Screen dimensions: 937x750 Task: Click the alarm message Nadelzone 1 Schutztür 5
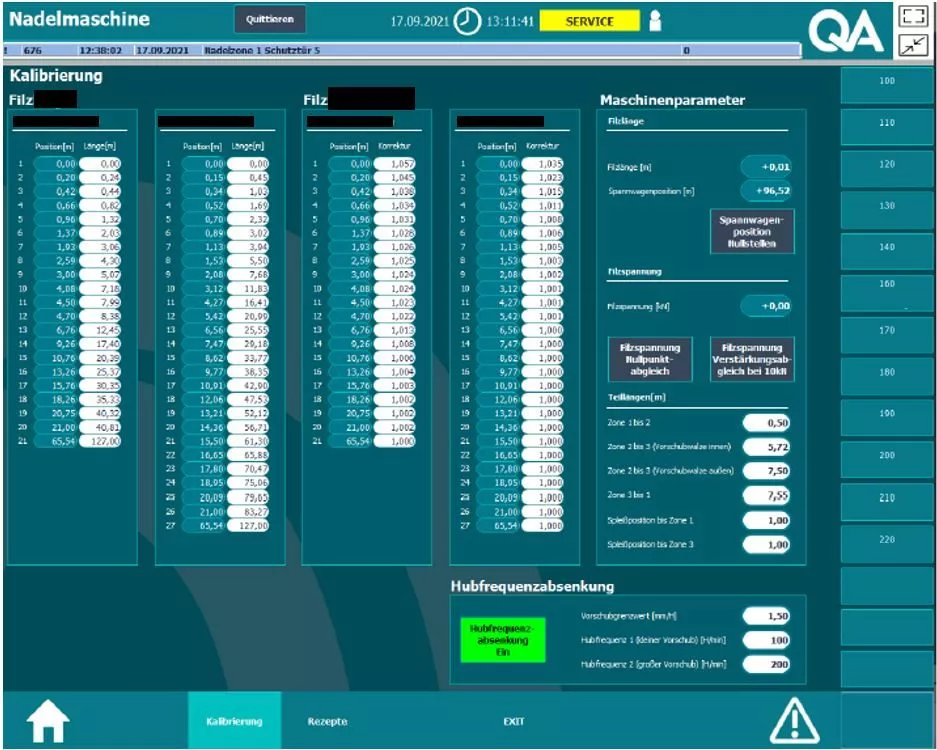[x=262, y=50]
